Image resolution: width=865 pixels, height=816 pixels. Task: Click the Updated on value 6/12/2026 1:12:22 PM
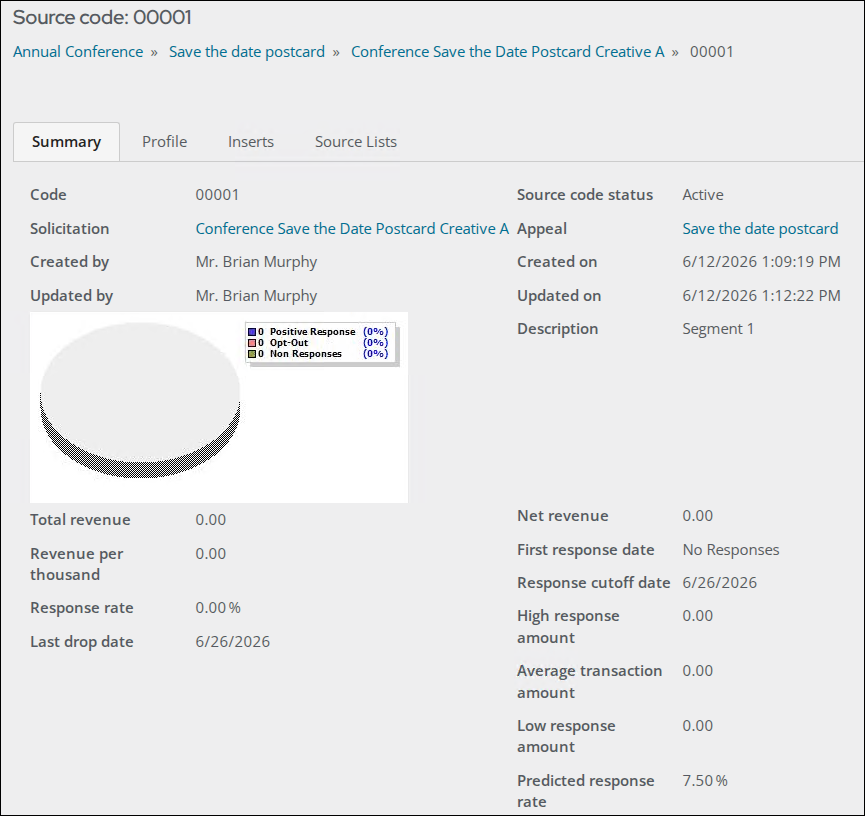pyautogui.click(x=761, y=296)
